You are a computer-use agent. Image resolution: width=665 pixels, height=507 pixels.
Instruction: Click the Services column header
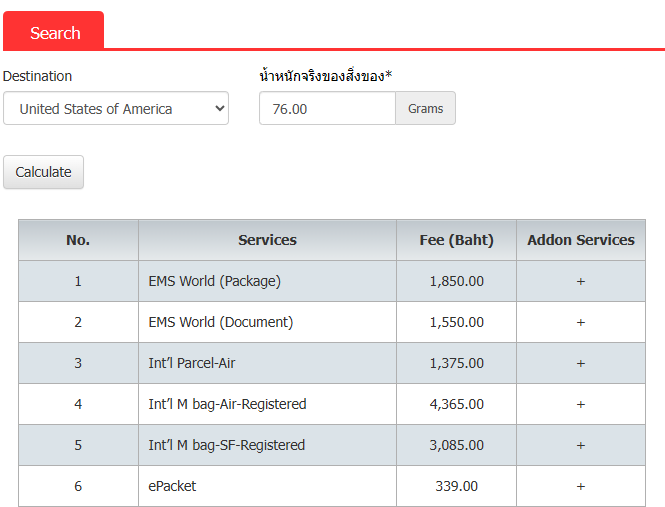pos(267,240)
